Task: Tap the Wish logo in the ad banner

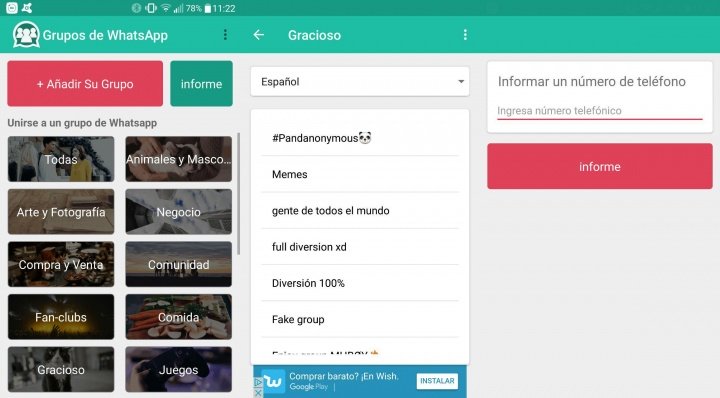Action: pyautogui.click(x=274, y=381)
